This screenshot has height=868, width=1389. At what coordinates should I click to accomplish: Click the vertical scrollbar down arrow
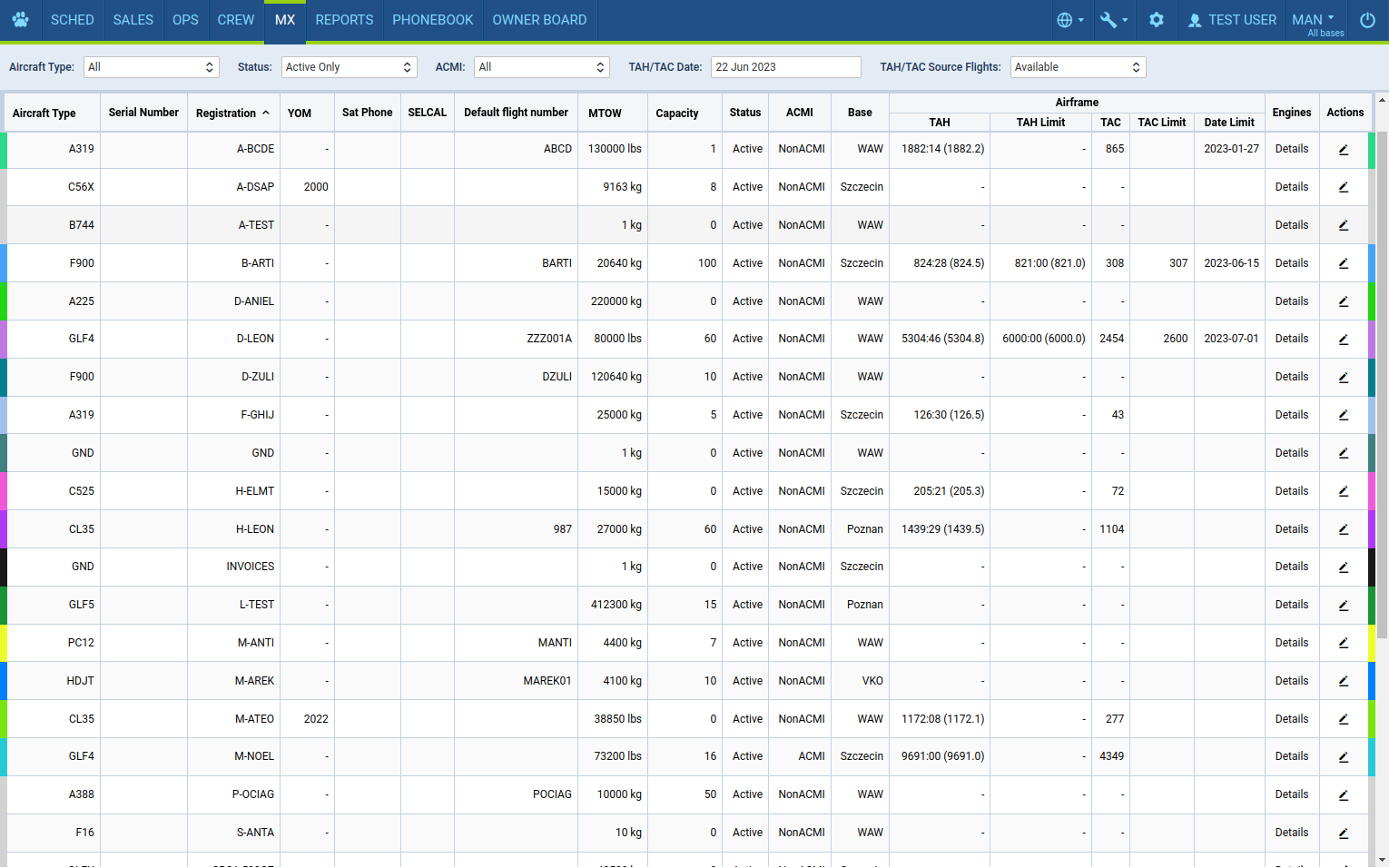click(x=1382, y=859)
